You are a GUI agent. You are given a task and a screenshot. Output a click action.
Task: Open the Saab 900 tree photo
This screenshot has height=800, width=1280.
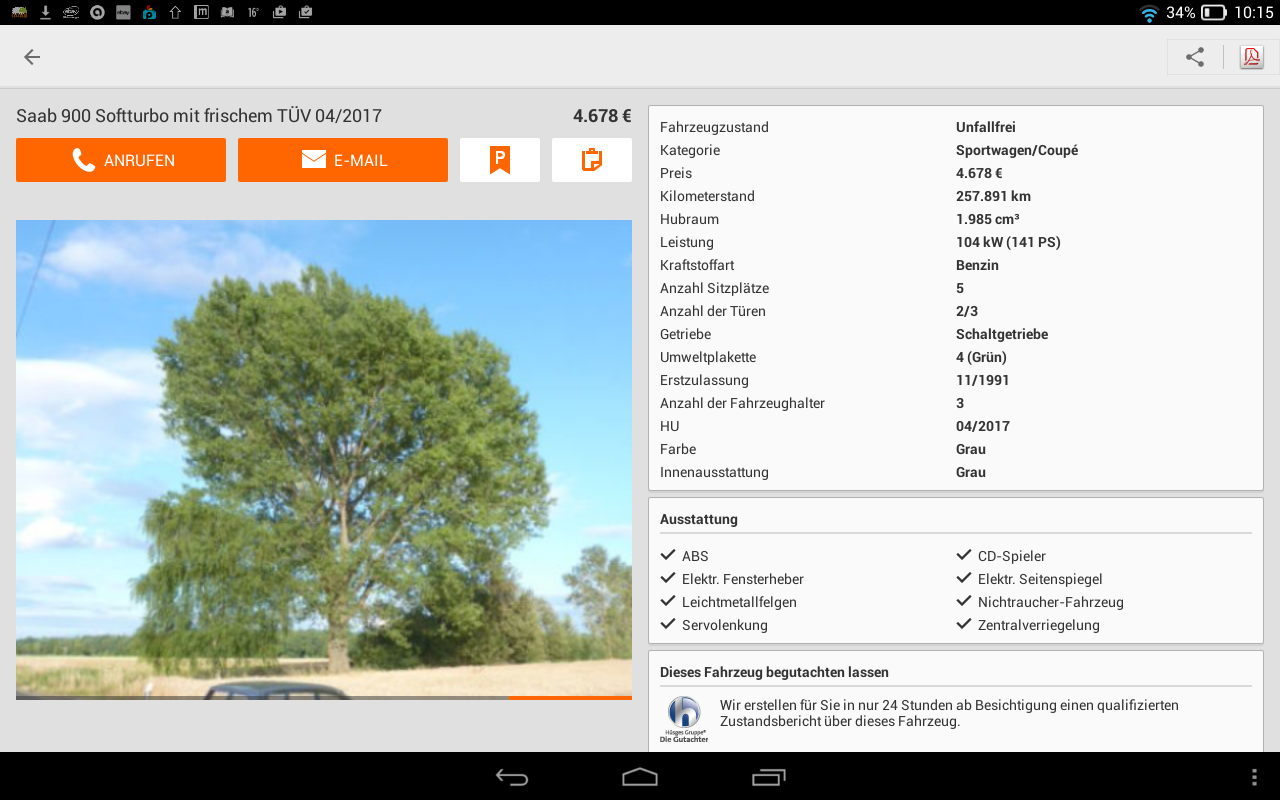(x=324, y=459)
